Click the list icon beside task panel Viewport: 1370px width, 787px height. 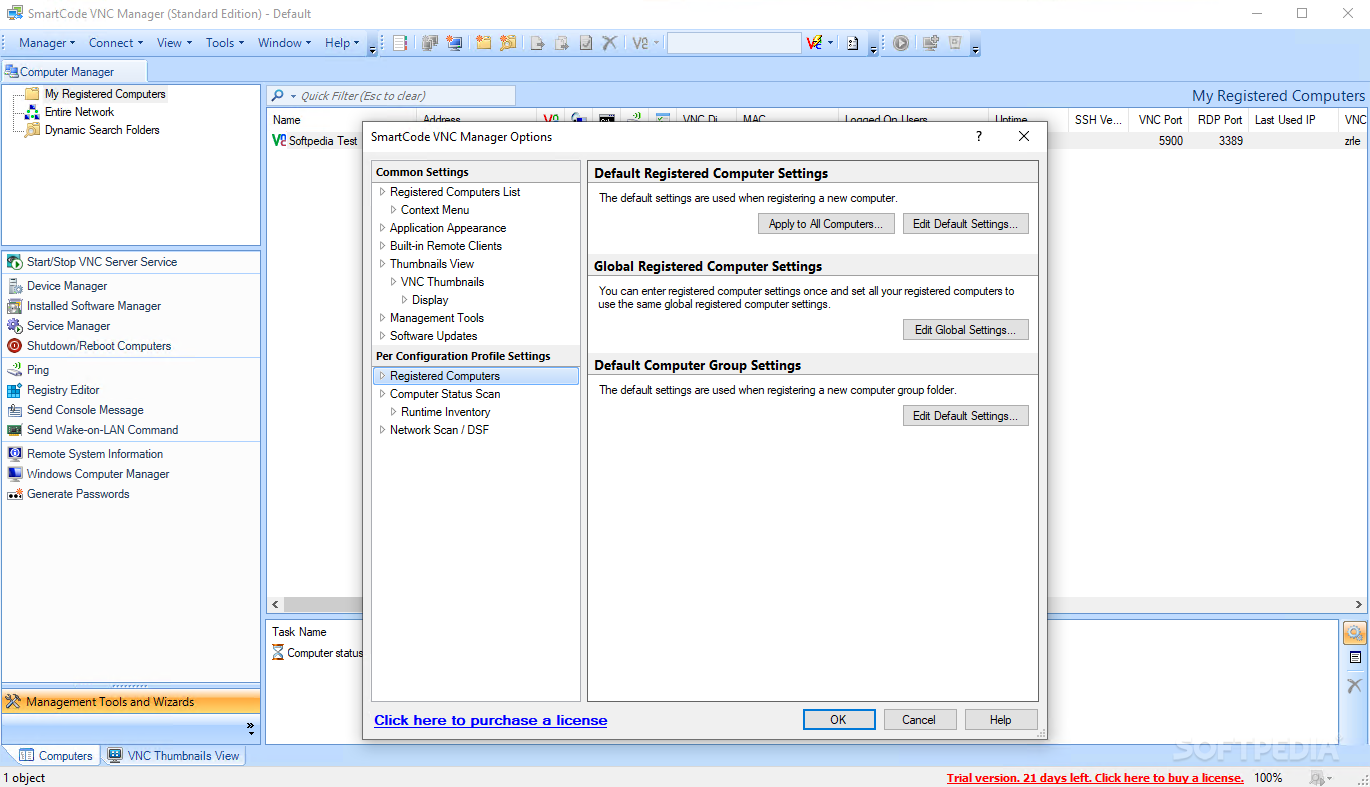pyautogui.click(x=1355, y=658)
